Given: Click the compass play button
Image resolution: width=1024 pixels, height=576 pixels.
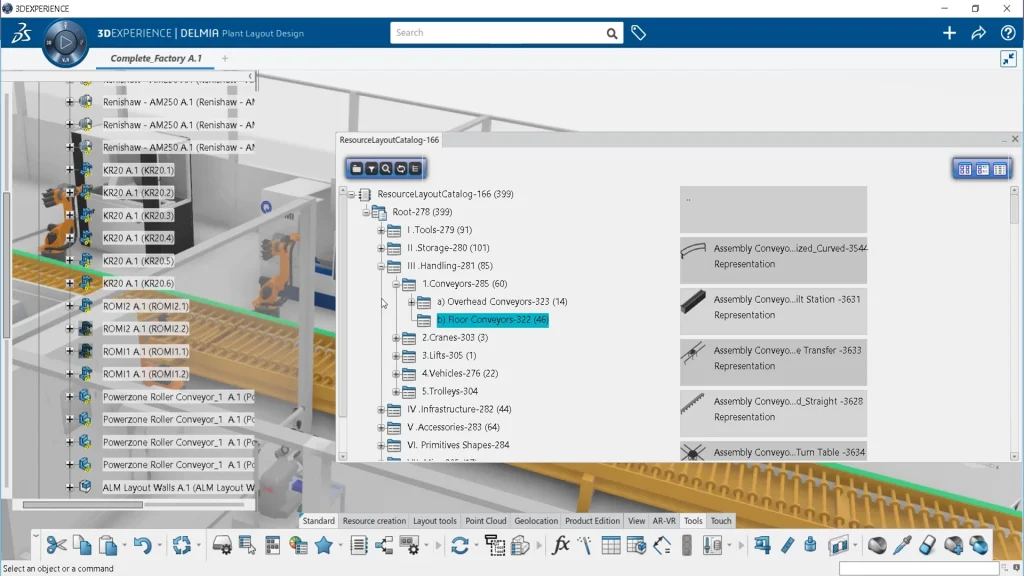Looking at the screenshot, I should click(x=65, y=43).
